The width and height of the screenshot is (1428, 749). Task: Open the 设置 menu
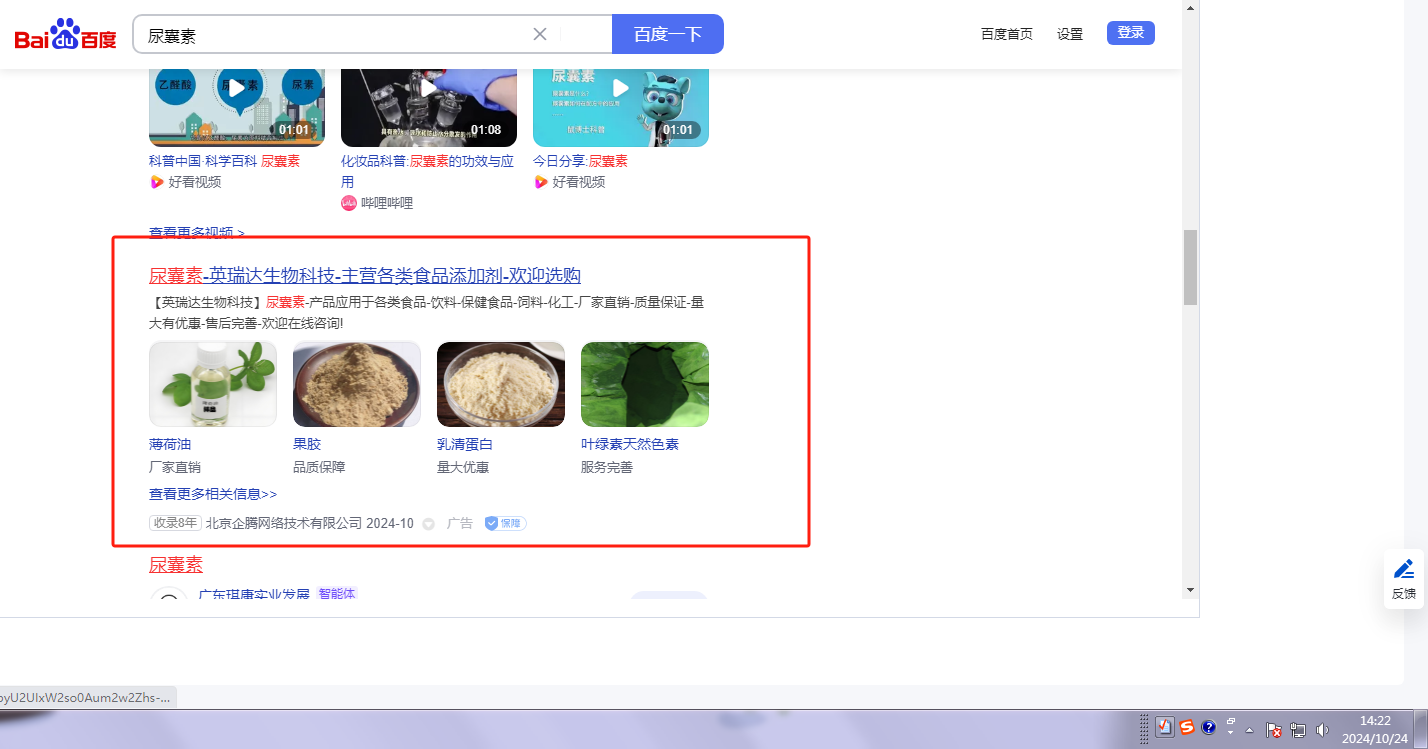click(x=1070, y=34)
